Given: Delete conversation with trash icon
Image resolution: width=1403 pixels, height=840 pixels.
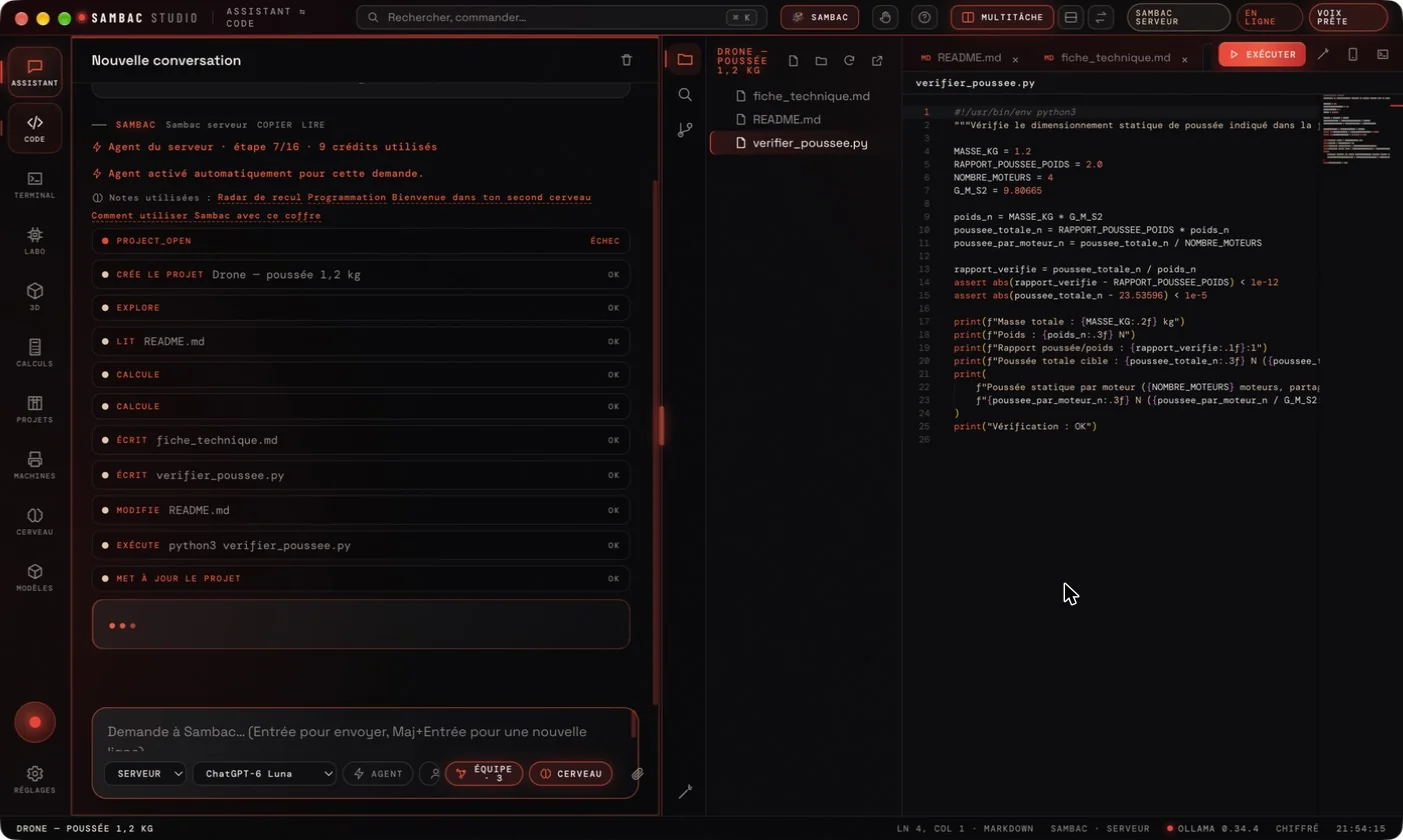Looking at the screenshot, I should tap(627, 60).
